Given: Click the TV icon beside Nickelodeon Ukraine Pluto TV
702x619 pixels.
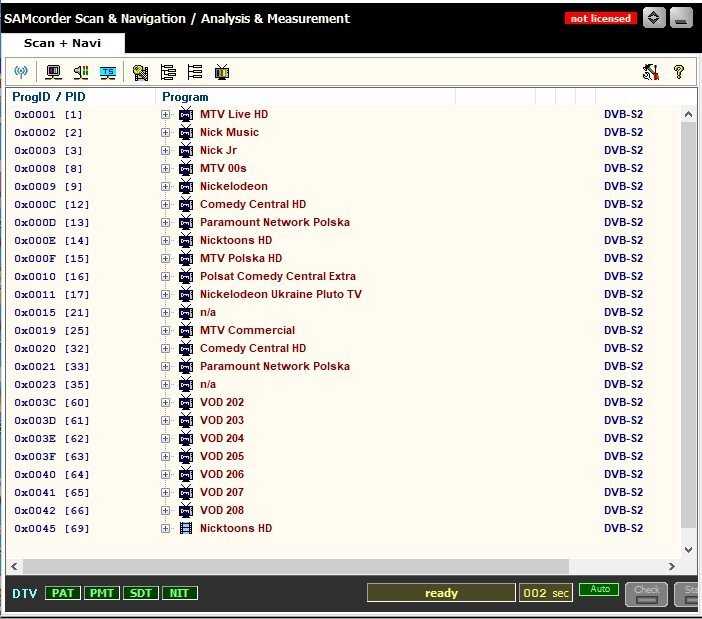Looking at the screenshot, I should tap(186, 294).
